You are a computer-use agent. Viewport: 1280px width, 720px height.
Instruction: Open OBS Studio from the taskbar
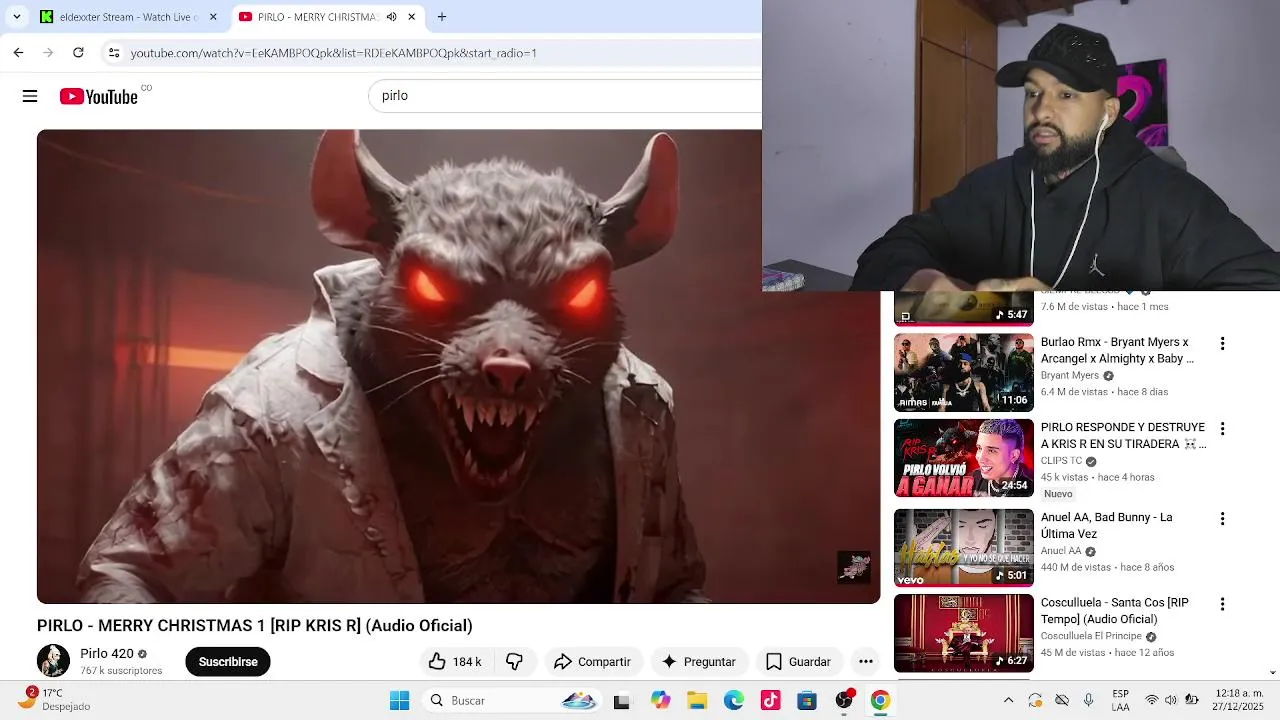tap(844, 701)
